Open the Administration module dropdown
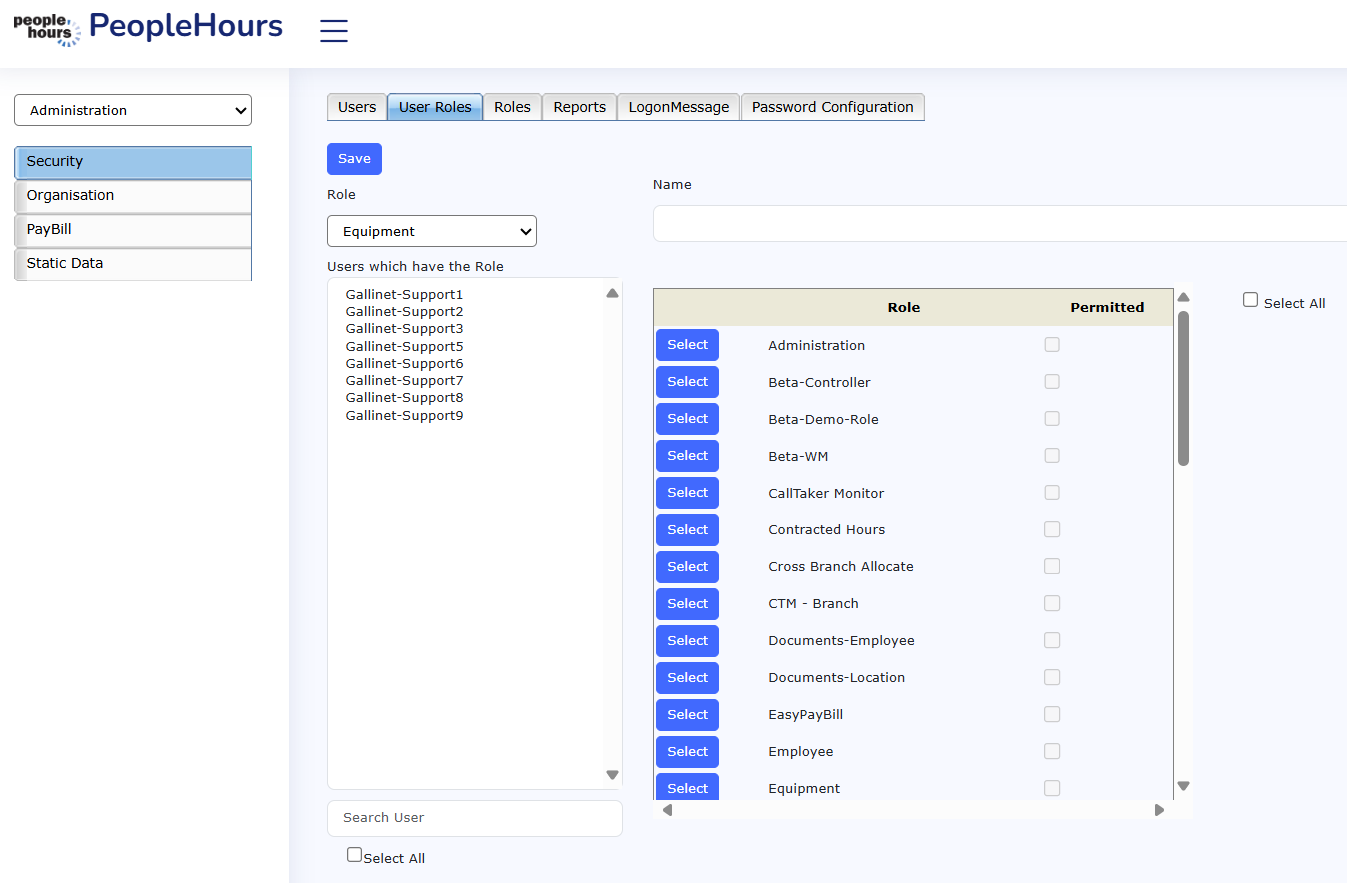 133,110
